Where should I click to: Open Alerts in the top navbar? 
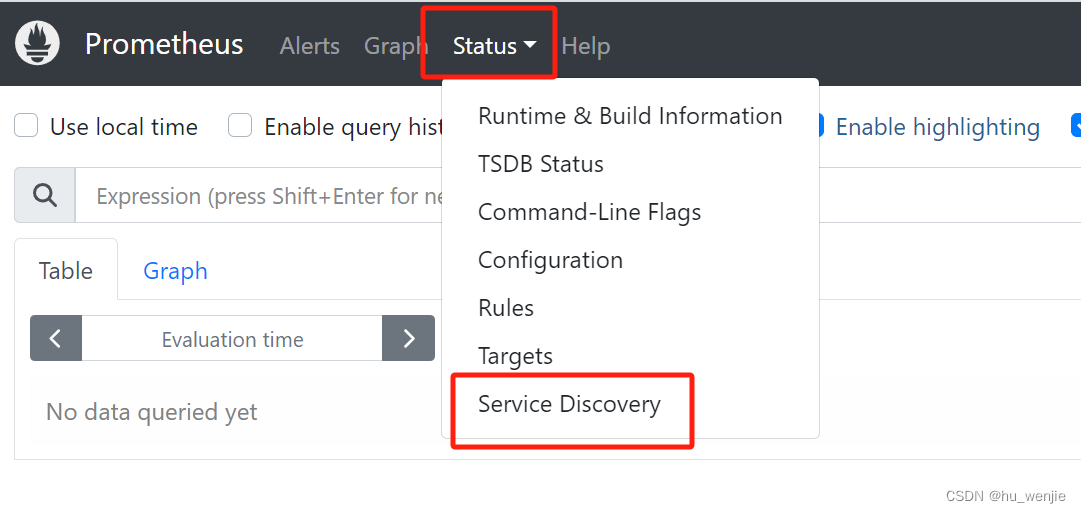pyautogui.click(x=310, y=46)
